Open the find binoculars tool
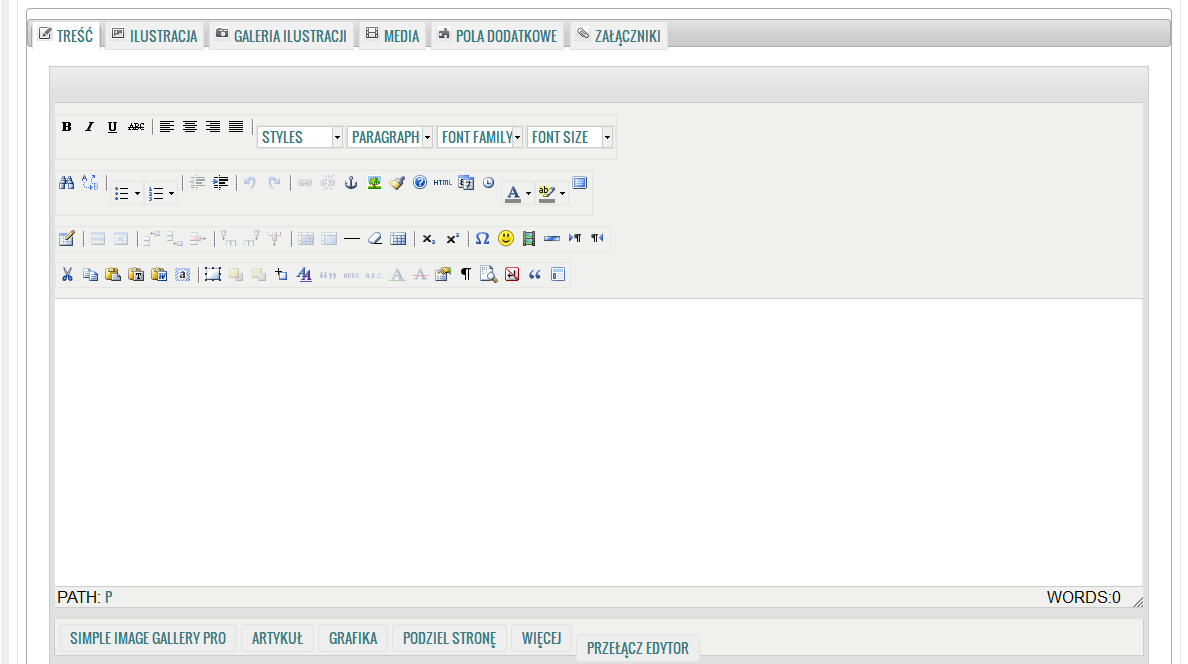 [x=67, y=183]
